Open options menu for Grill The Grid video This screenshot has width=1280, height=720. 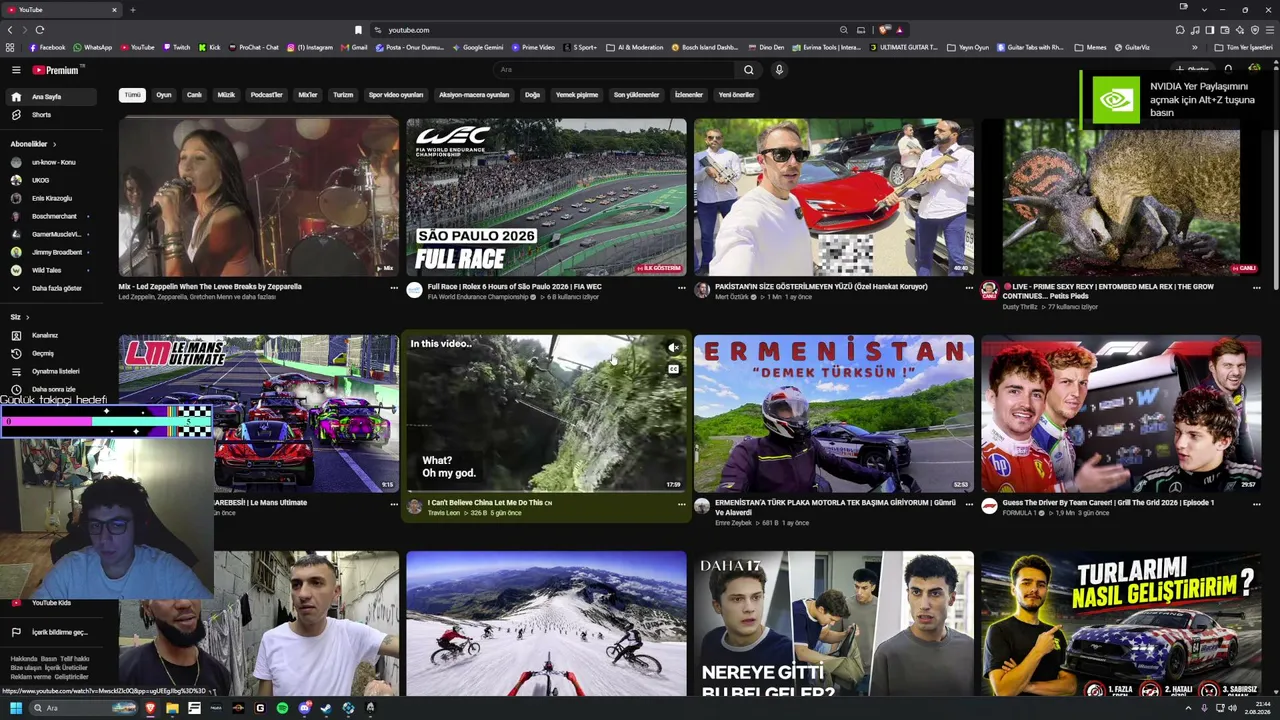pos(1257,504)
